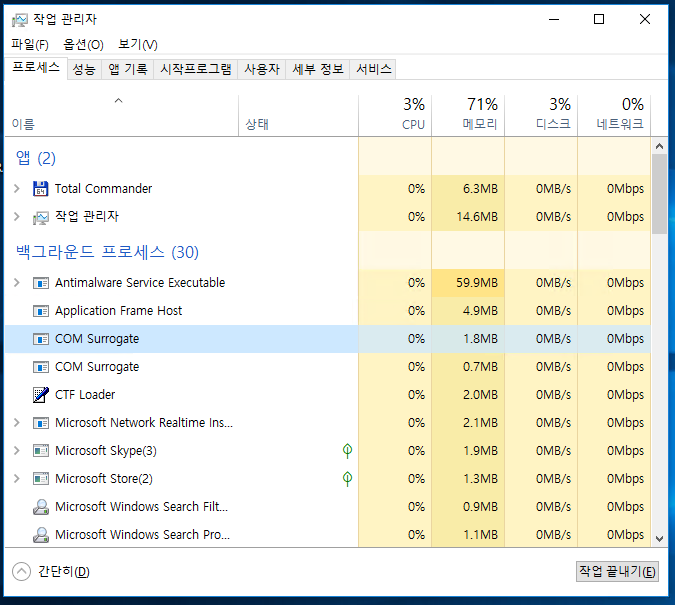Click the green leaf suspended icon for Microsoft Store
The image size is (675, 605).
pyautogui.click(x=347, y=479)
